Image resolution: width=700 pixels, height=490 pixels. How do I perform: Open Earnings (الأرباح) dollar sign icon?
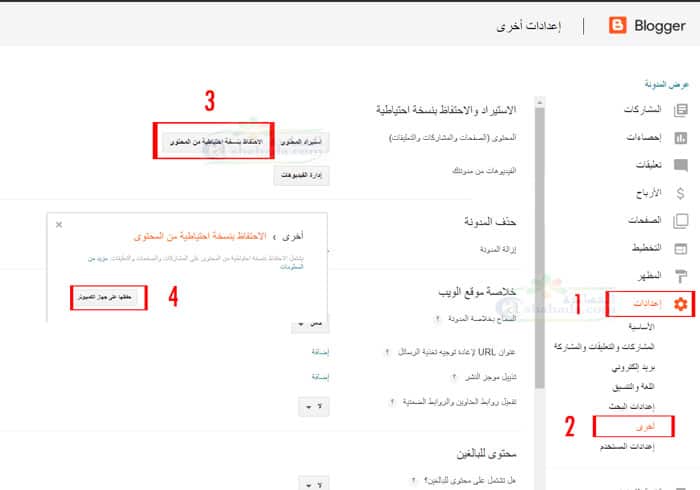(681, 193)
